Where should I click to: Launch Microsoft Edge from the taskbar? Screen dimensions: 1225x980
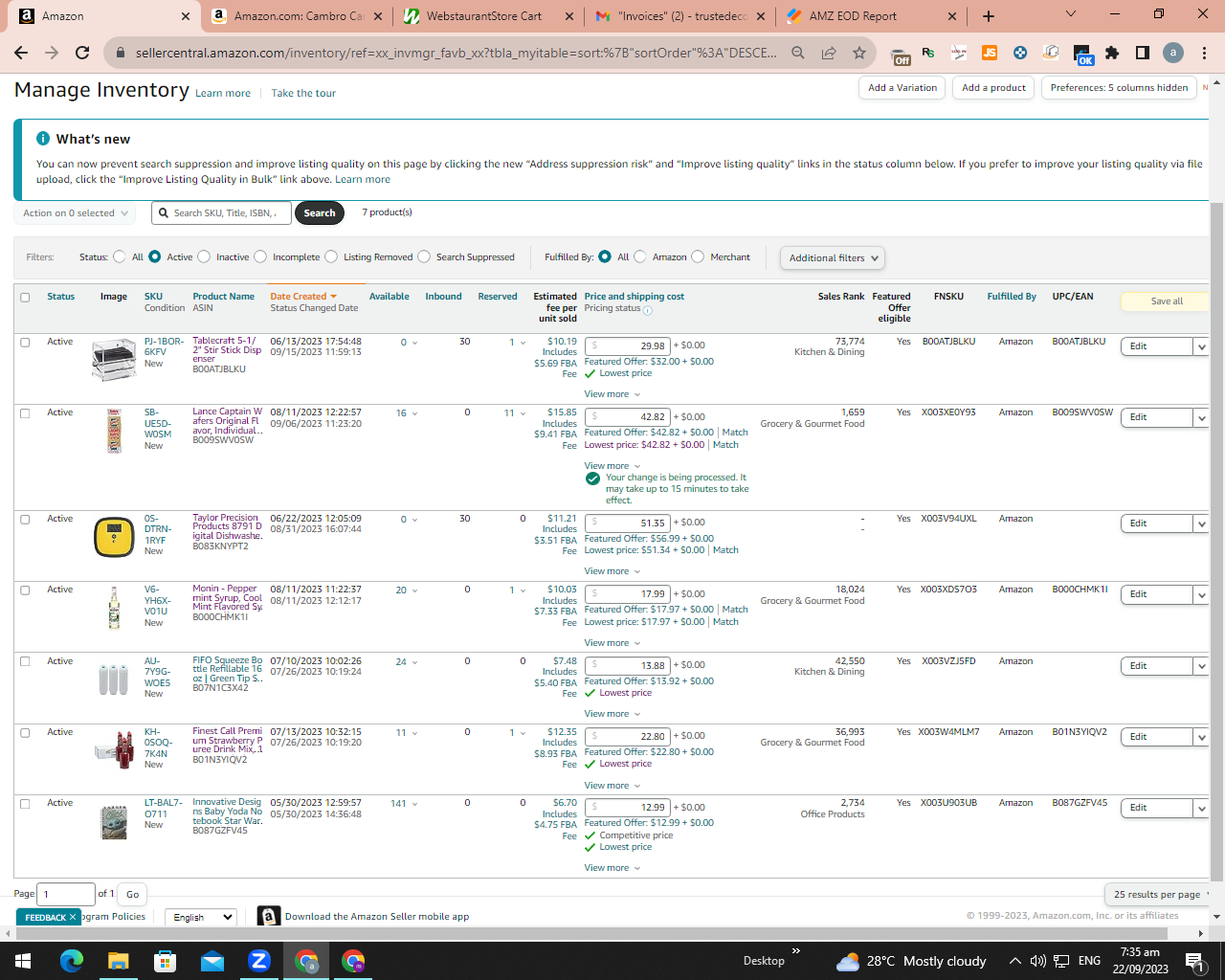72,961
